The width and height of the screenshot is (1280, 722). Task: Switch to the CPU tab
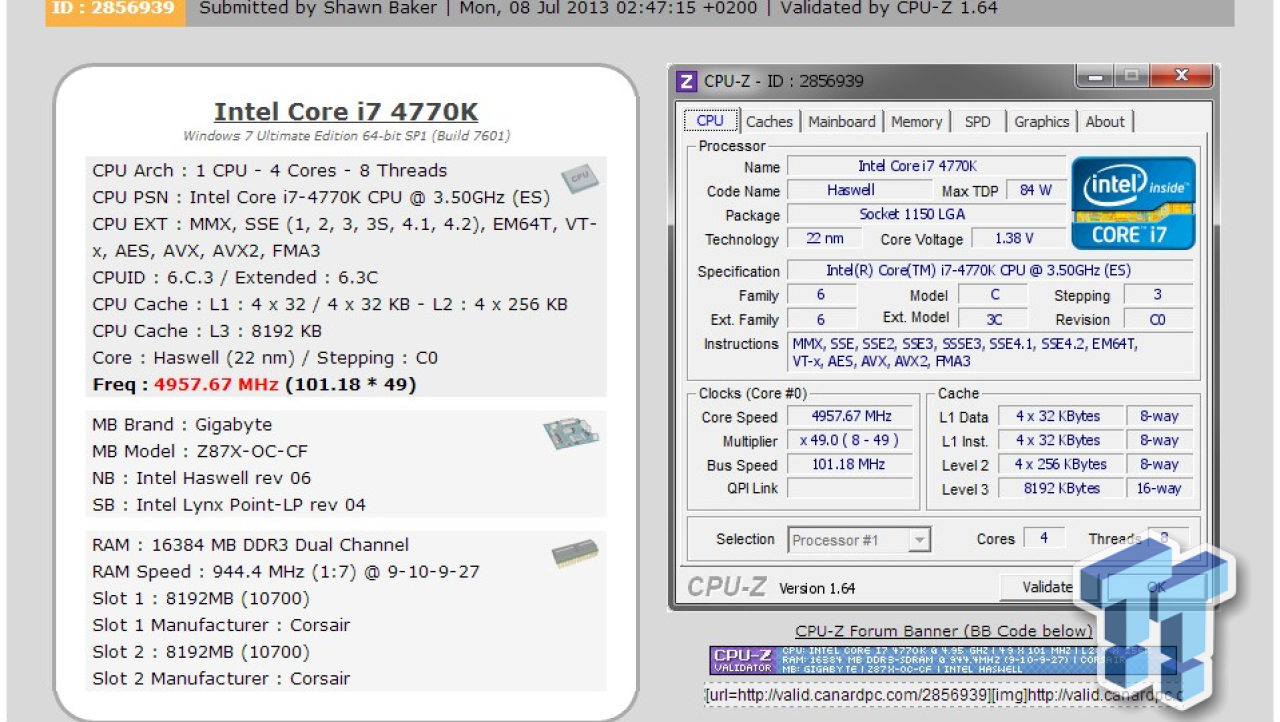pos(710,121)
